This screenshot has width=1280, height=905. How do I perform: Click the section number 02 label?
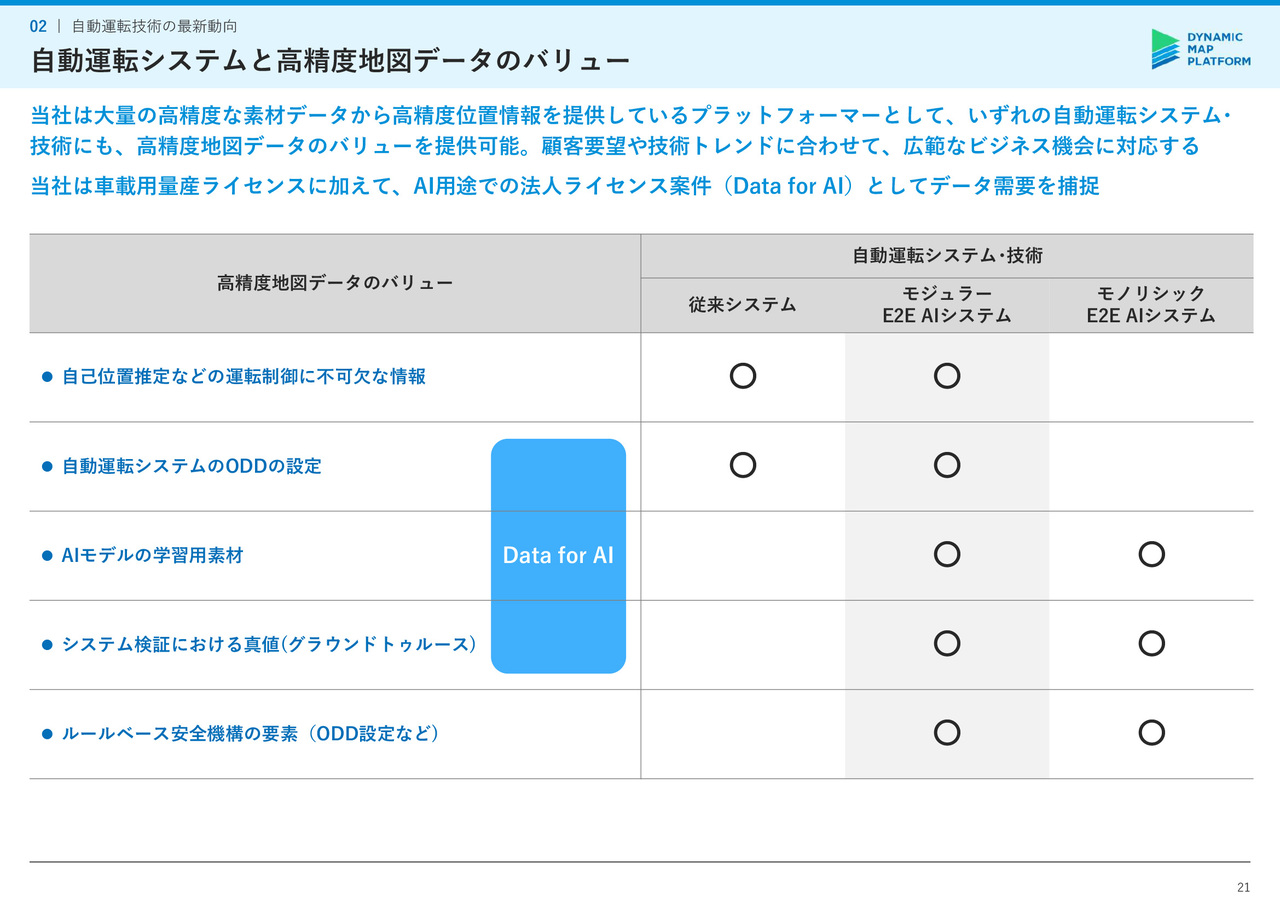(x=38, y=26)
